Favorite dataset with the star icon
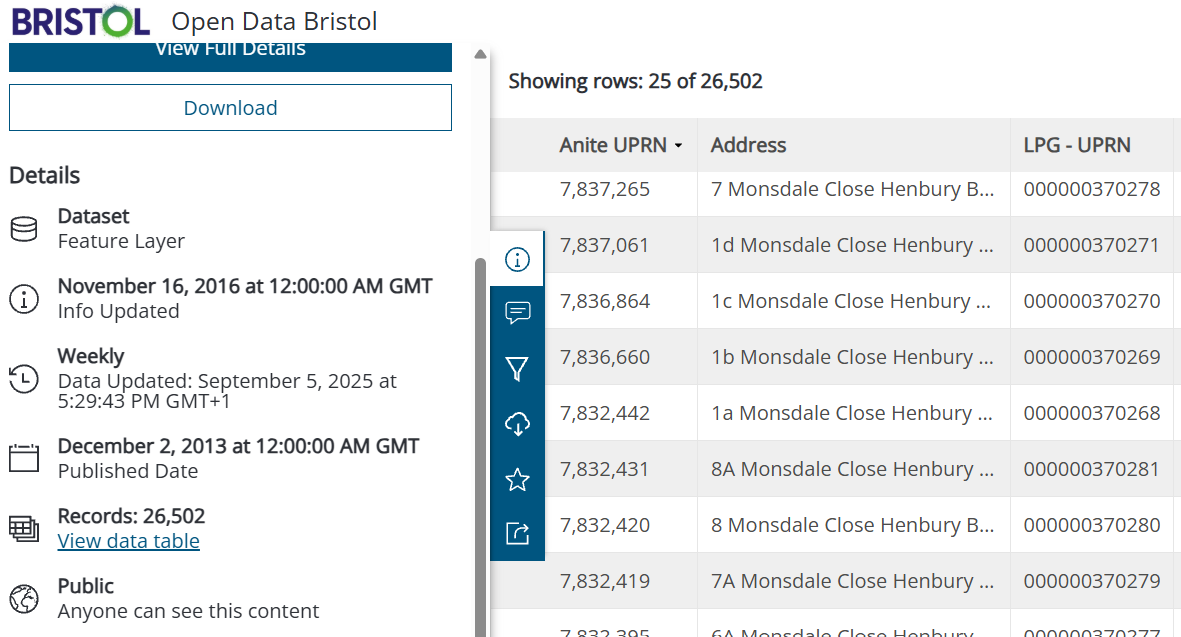 pos(517,480)
